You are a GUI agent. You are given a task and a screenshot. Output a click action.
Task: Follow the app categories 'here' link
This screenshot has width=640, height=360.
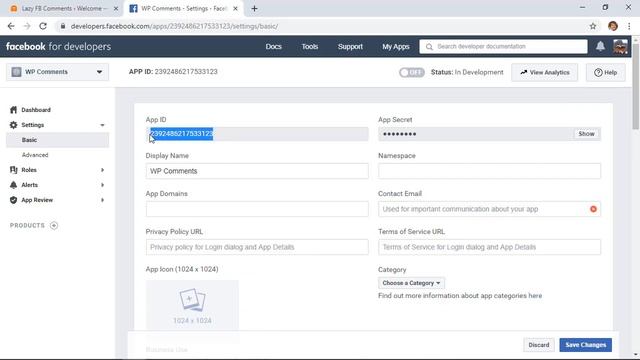click(x=535, y=296)
